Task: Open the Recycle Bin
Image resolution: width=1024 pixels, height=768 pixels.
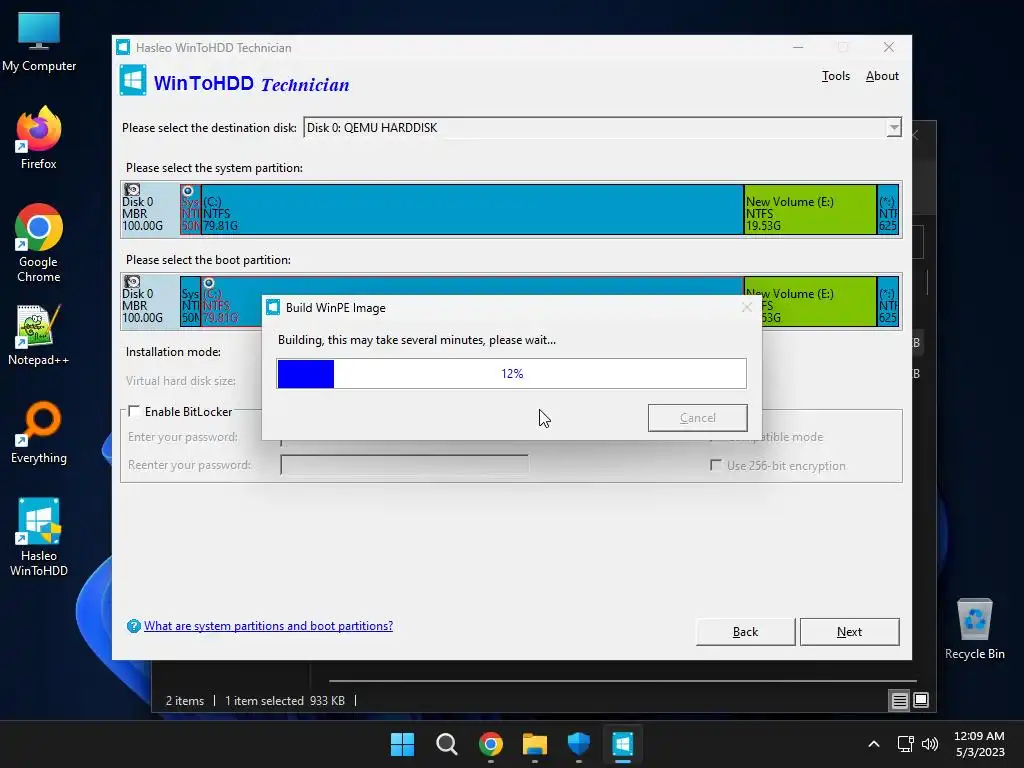Action: coord(974,629)
